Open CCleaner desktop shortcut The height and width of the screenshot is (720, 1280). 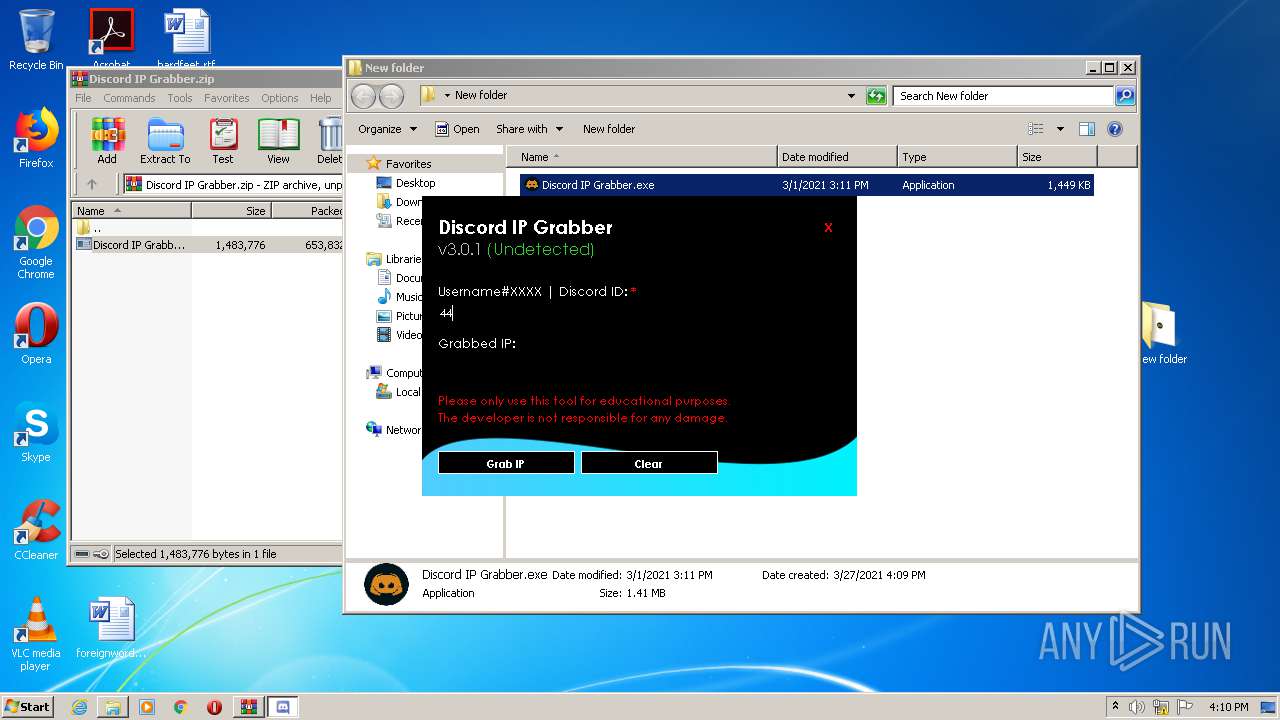tap(36, 530)
